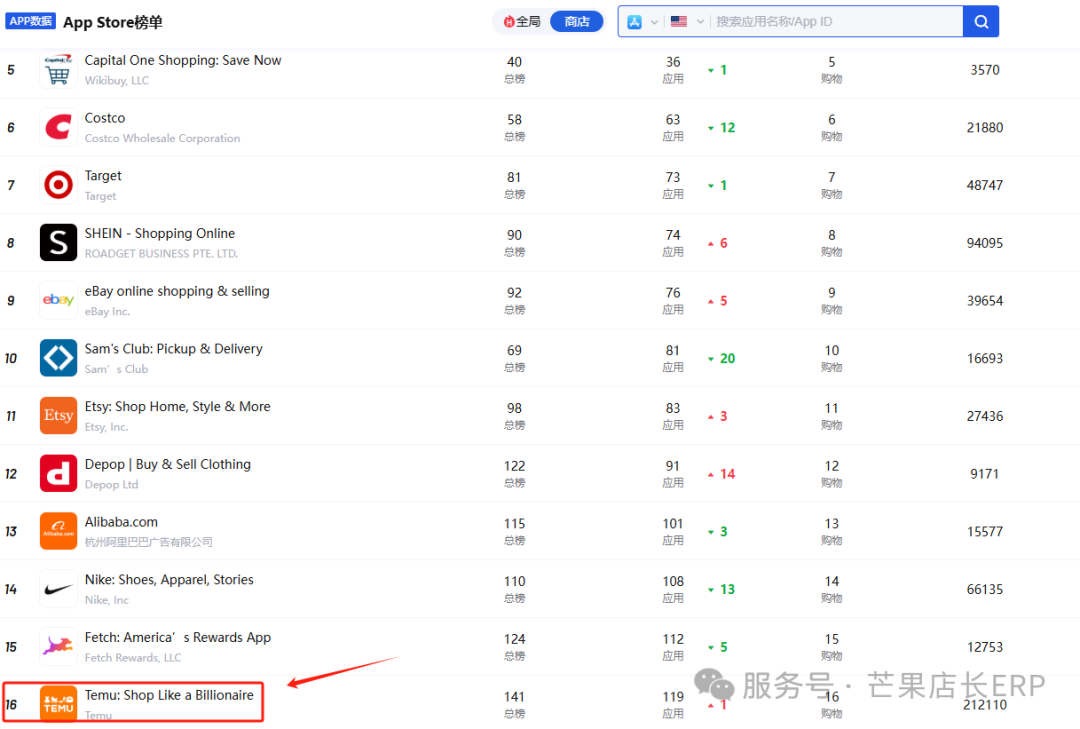Open Fetch: America's Rewards App title
The width and height of the screenshot is (1080, 729).
click(x=178, y=637)
